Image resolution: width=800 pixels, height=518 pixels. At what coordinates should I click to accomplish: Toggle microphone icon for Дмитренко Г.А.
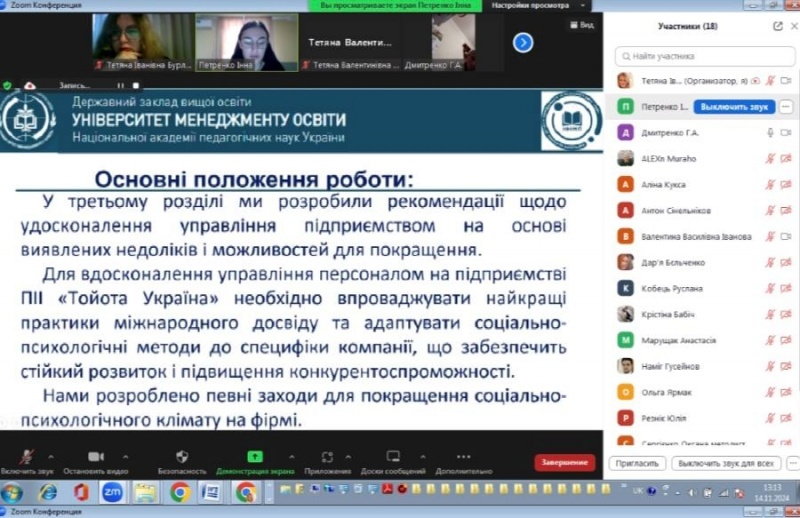[770, 133]
